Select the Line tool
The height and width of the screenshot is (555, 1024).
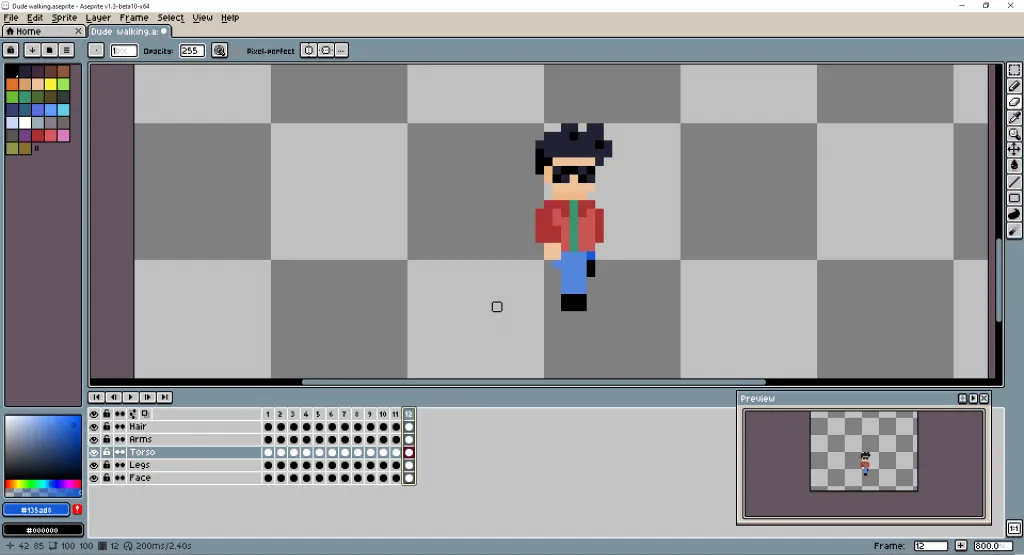(x=1014, y=182)
